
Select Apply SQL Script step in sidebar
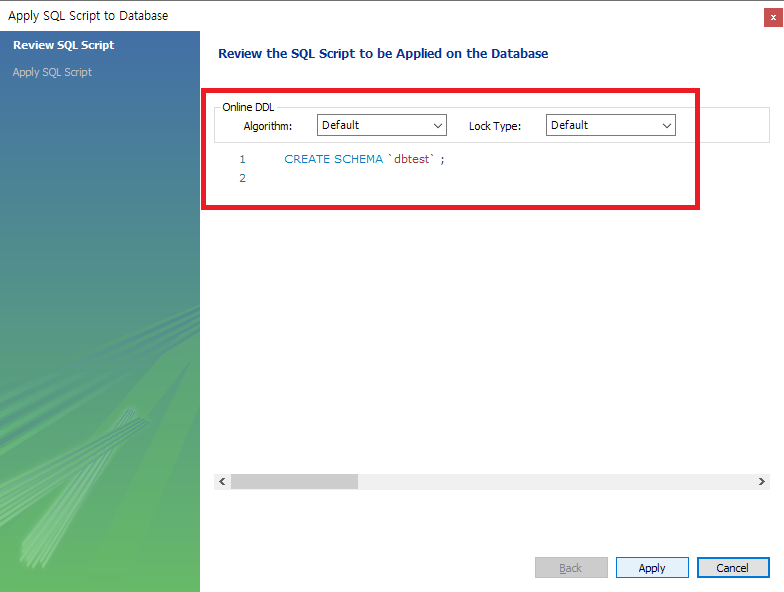(52, 72)
